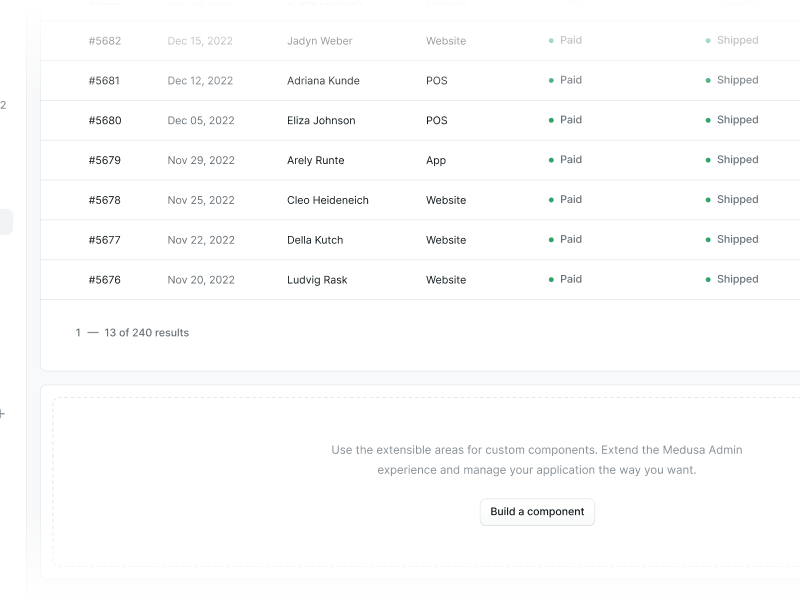800x608 pixels.
Task: Open order #5679
Action: pyautogui.click(x=105, y=160)
